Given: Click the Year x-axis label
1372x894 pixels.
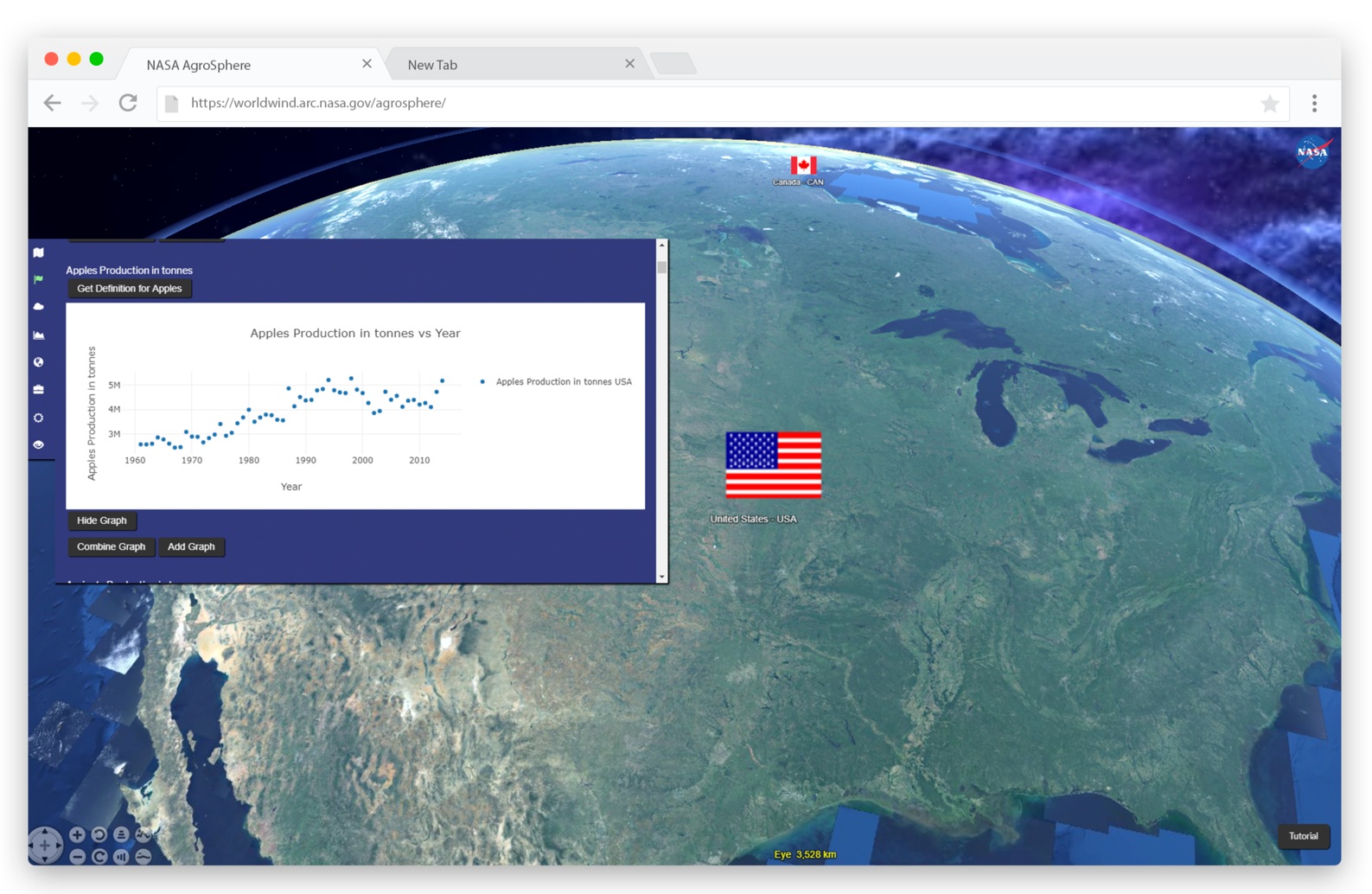Looking at the screenshot, I should pos(291,487).
